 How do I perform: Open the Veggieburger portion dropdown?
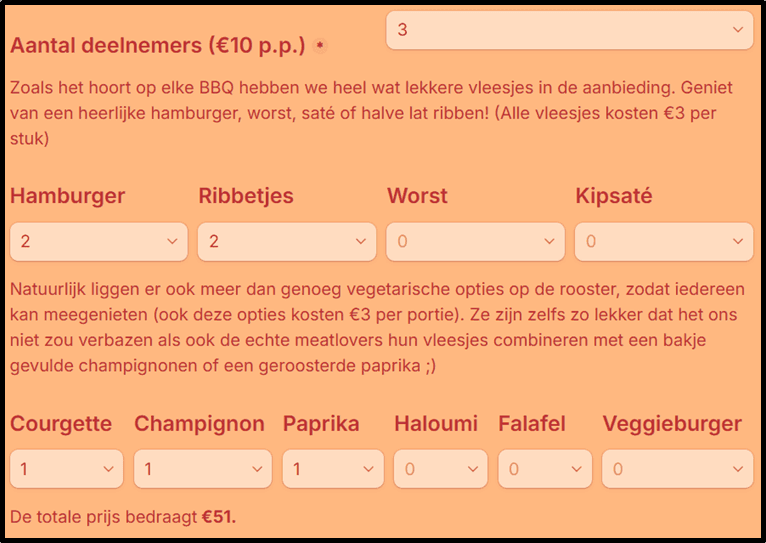677,469
